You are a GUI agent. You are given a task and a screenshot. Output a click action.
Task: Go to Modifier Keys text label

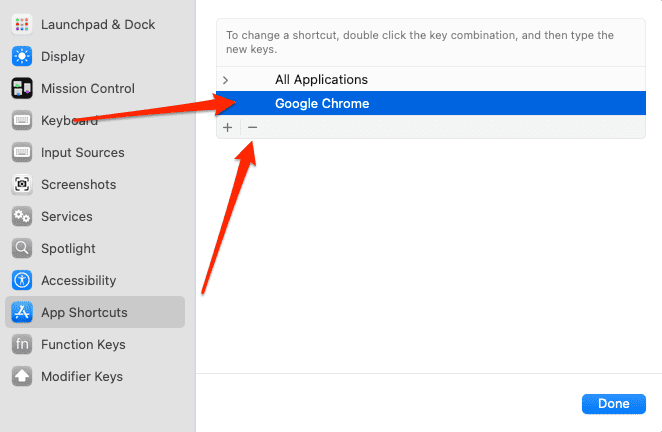[x=82, y=376]
